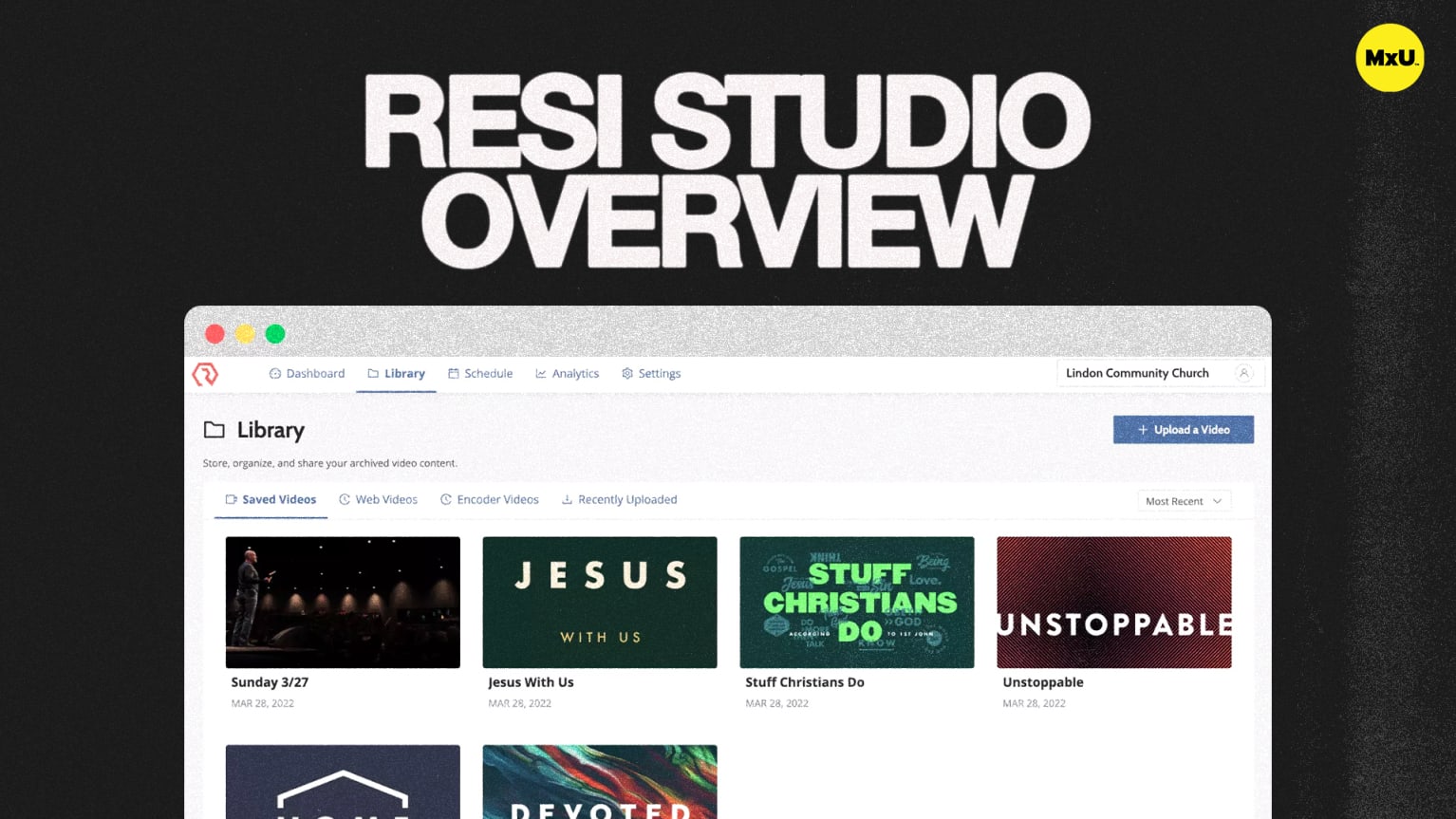Open the Encoder Videos tab
Screen dimensions: 1456x819
click(x=490, y=499)
